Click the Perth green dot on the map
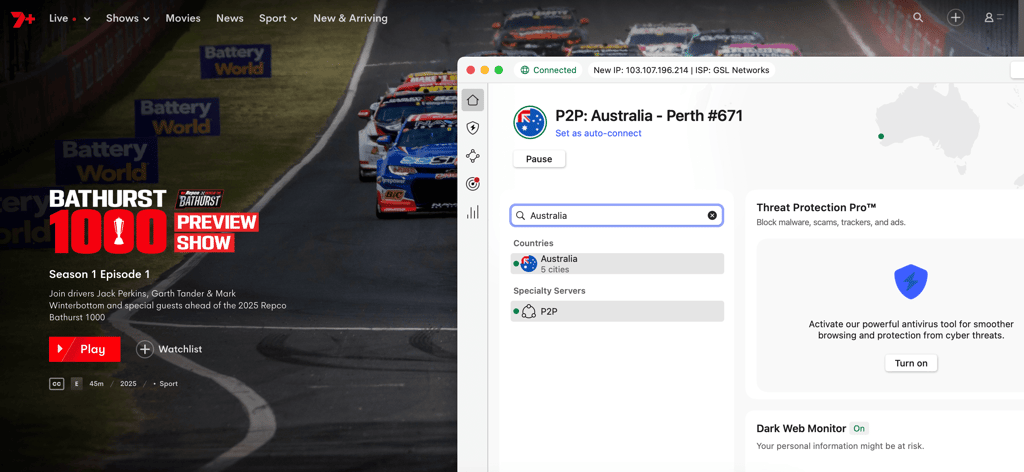The width and height of the screenshot is (1024, 472). (881, 136)
